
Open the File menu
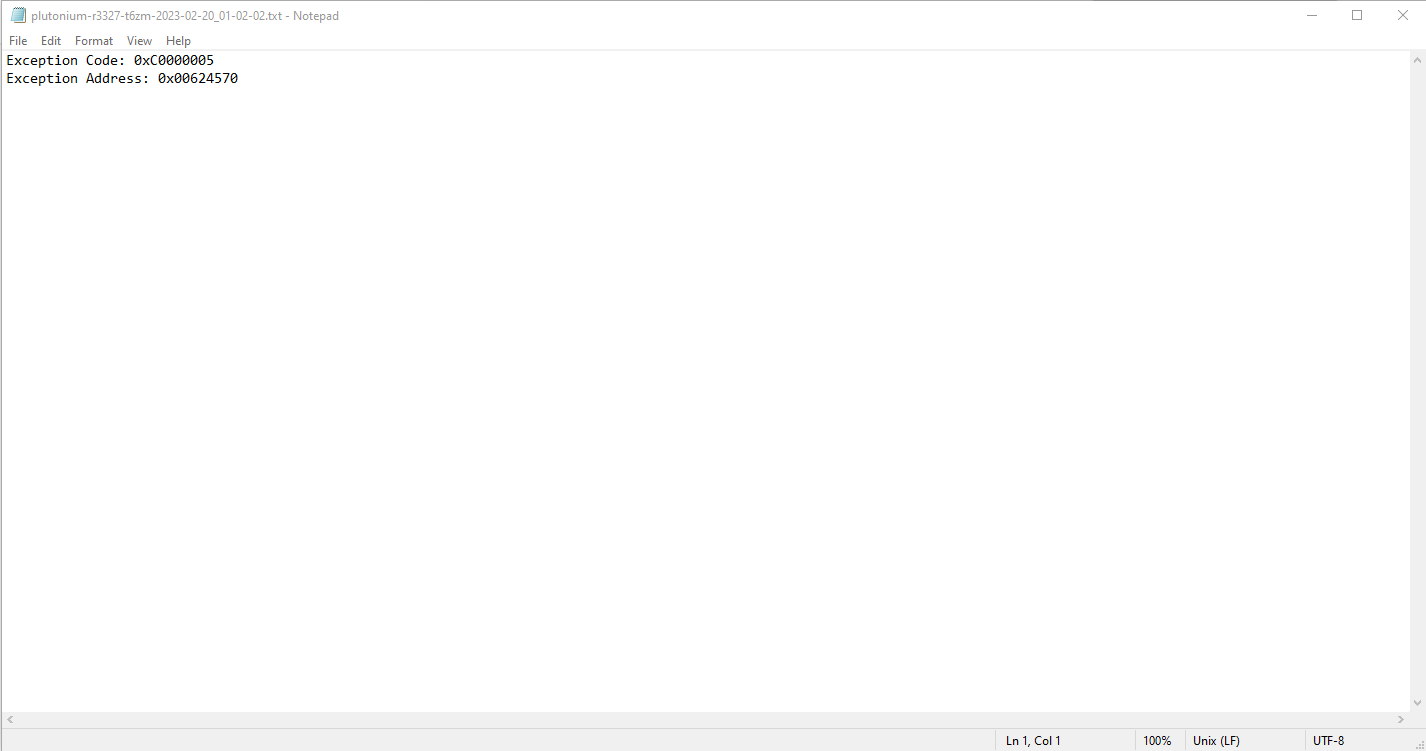[x=18, y=41]
